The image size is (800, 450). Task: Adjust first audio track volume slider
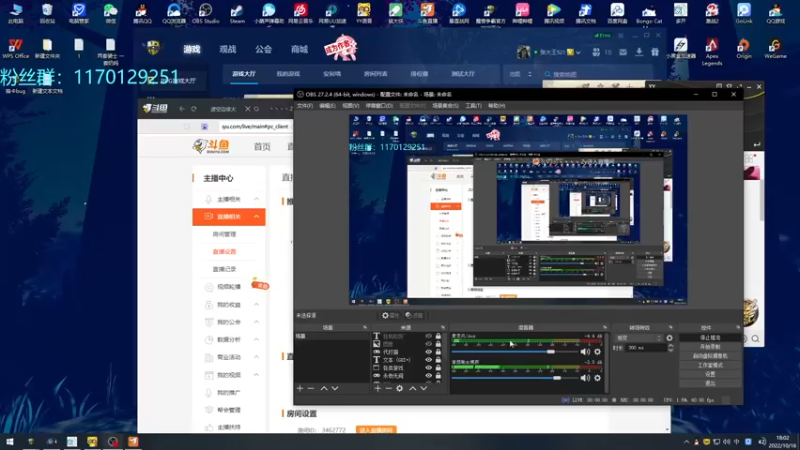tap(515, 352)
